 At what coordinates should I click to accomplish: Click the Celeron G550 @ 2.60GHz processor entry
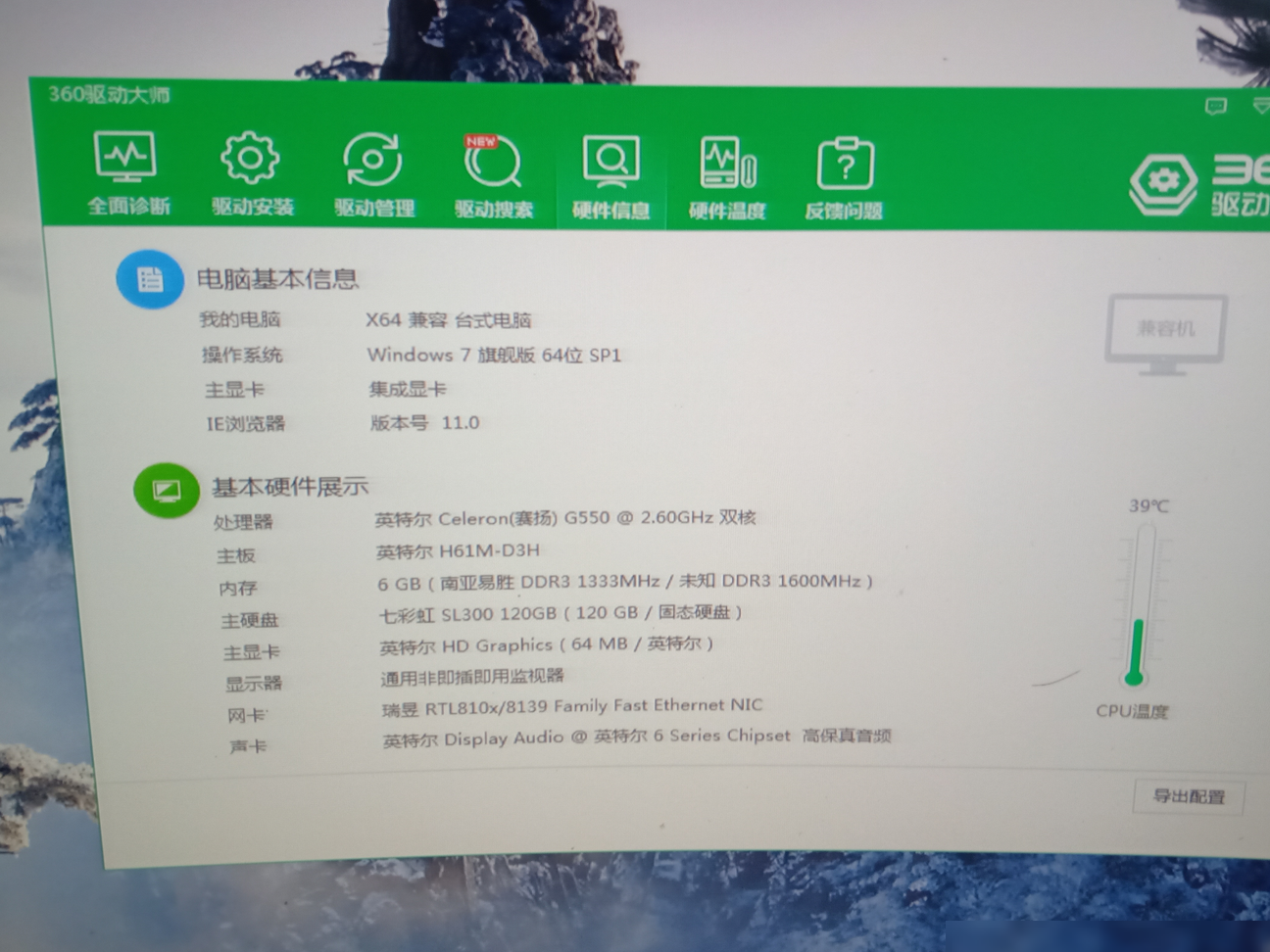(x=565, y=518)
